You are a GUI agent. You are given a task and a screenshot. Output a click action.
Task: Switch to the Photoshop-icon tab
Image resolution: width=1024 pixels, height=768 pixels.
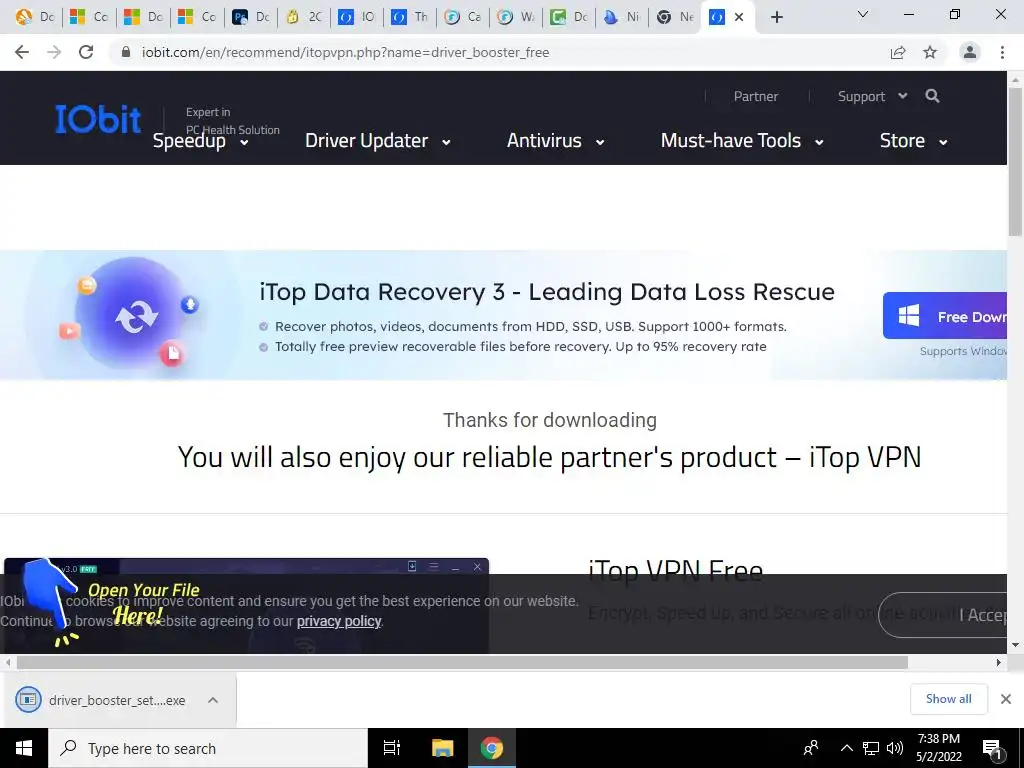(x=251, y=17)
